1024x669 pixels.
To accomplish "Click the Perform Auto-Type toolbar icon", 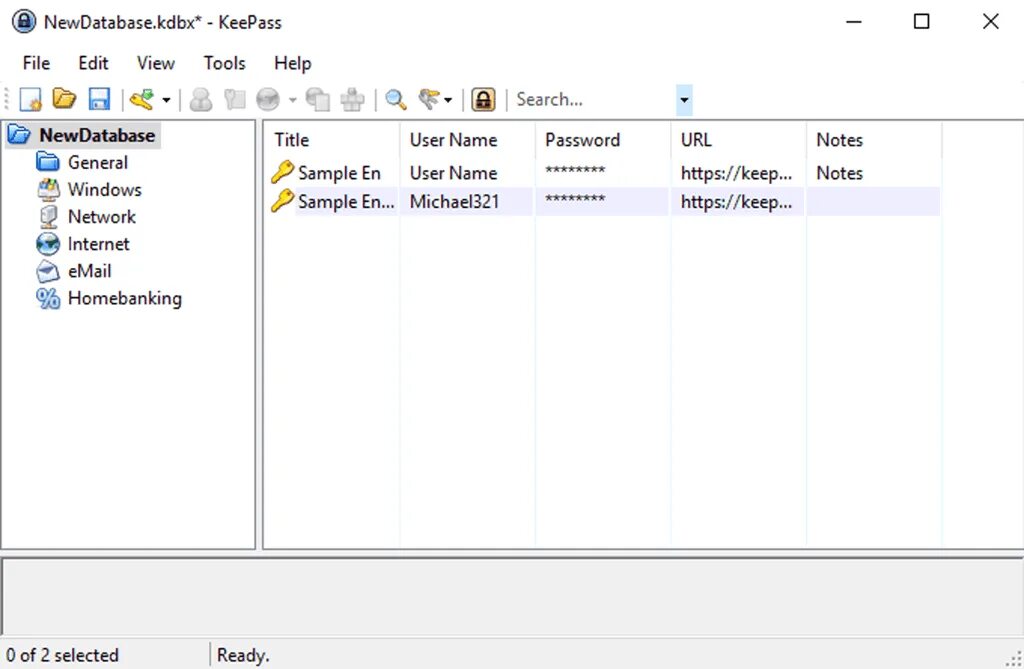I will (353, 99).
